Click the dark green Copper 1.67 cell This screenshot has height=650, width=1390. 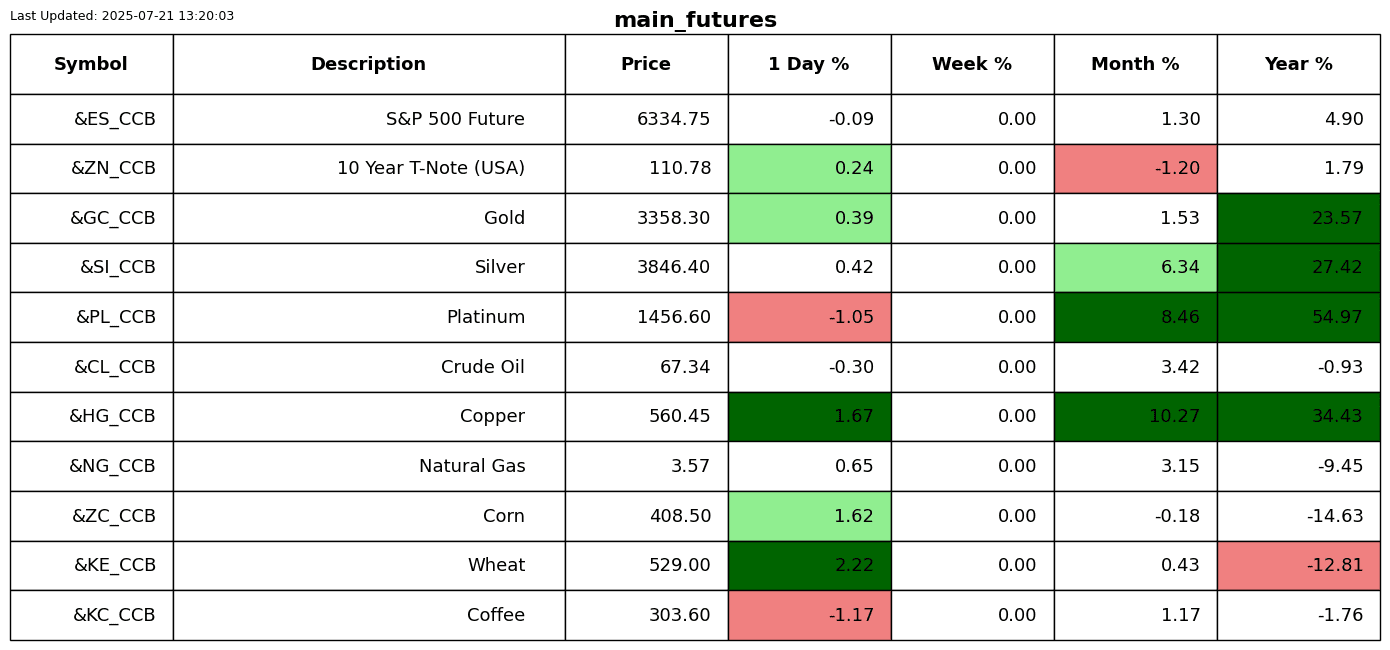click(x=809, y=416)
